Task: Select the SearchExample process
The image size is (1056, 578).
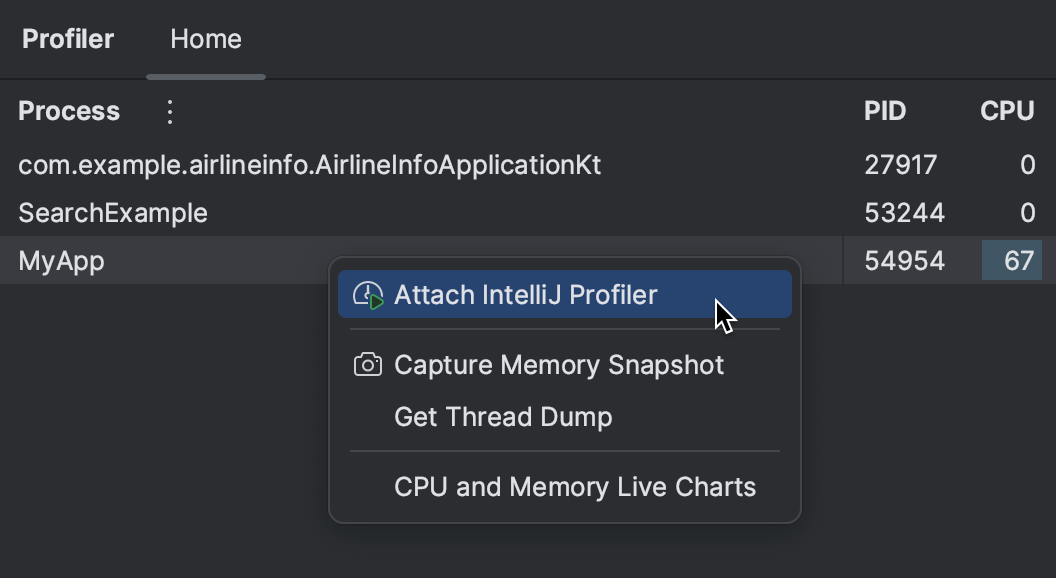Action: coord(113,212)
